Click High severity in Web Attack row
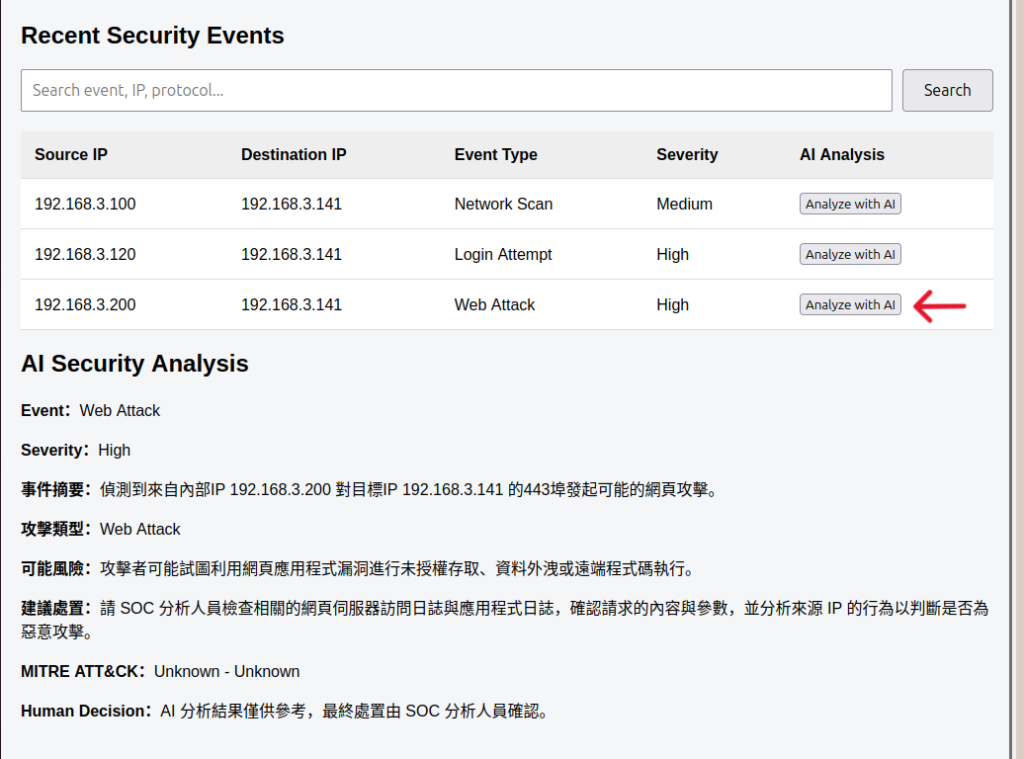The width and height of the screenshot is (1024, 759). [x=673, y=304]
